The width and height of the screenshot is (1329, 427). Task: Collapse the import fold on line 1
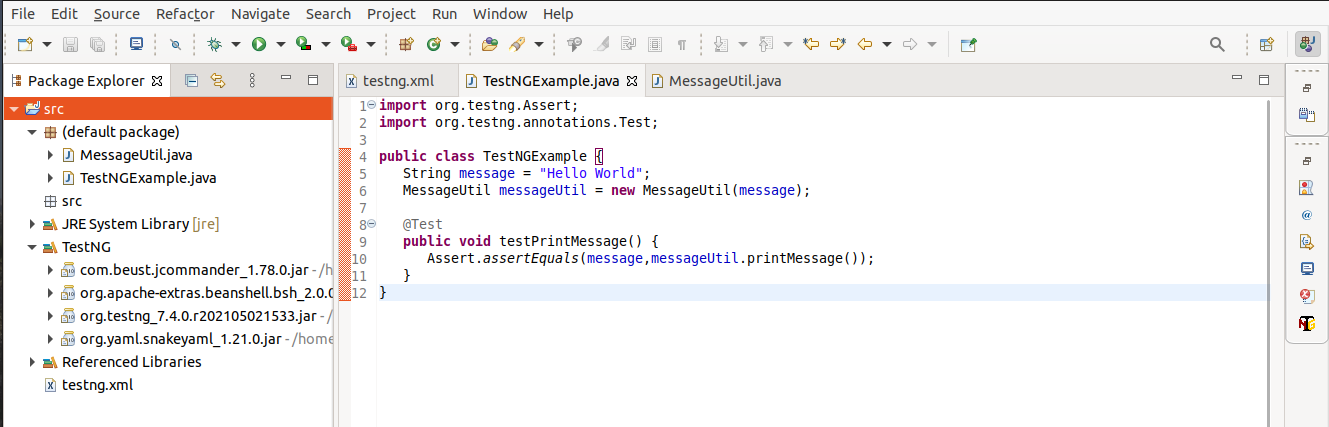pyautogui.click(x=371, y=105)
